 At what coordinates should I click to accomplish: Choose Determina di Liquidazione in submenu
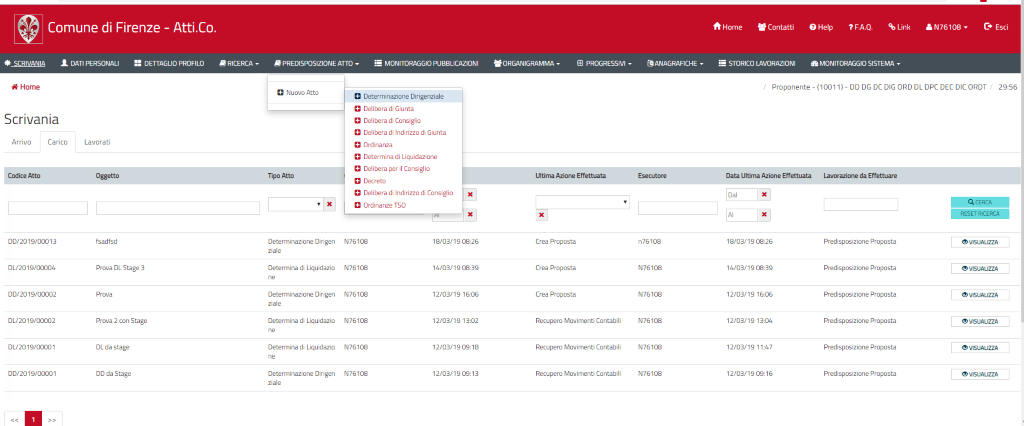[x=399, y=157]
